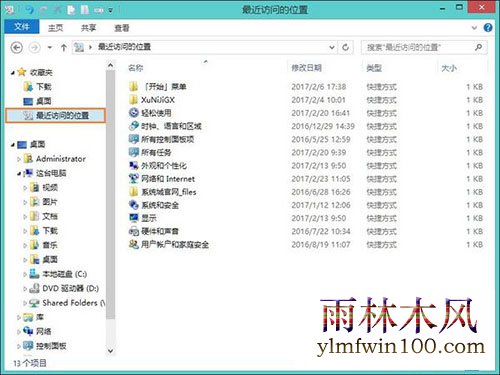
Task: Select the 文档 folder in tree
Action: click(50, 216)
